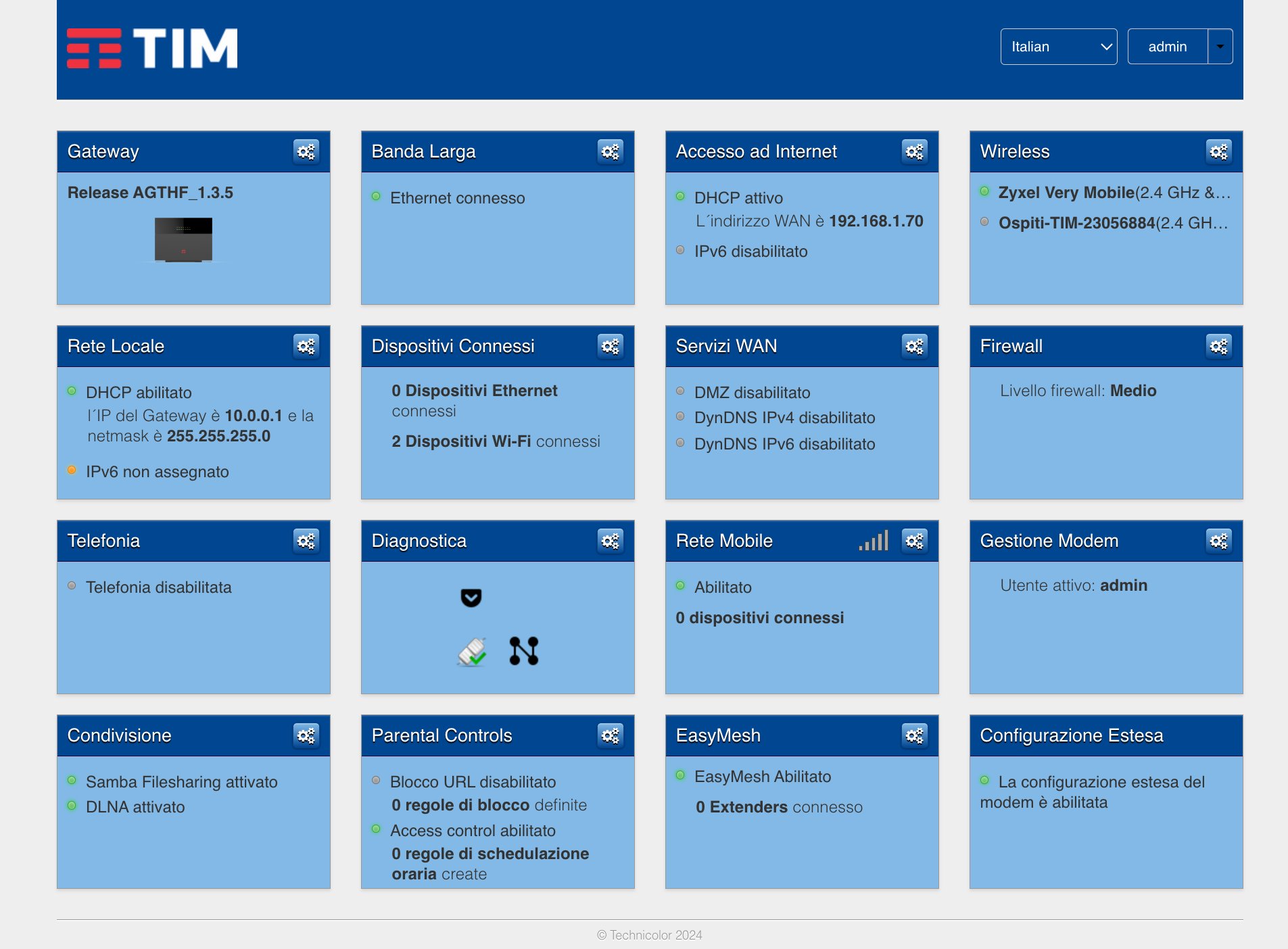Click the Diagnostica connection check icon
1288x949 pixels.
(472, 652)
